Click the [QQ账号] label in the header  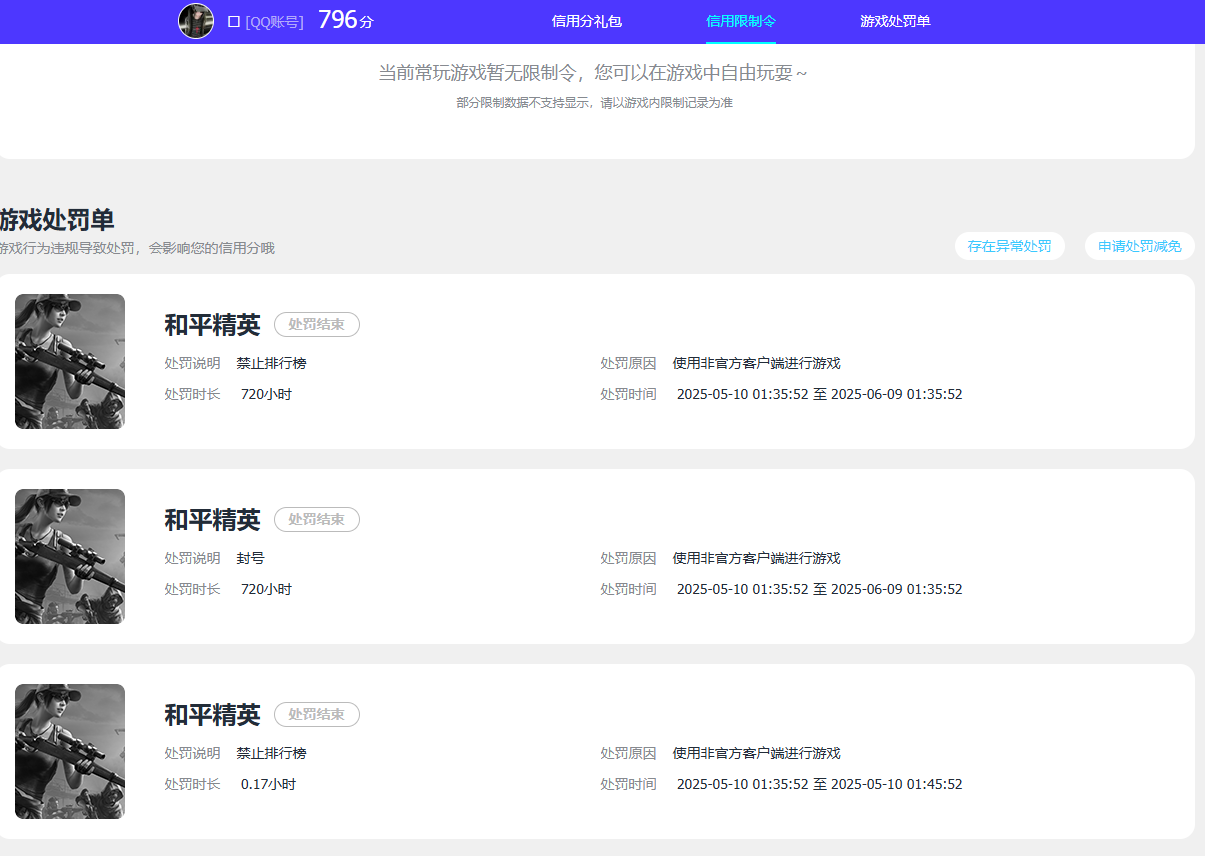point(274,22)
